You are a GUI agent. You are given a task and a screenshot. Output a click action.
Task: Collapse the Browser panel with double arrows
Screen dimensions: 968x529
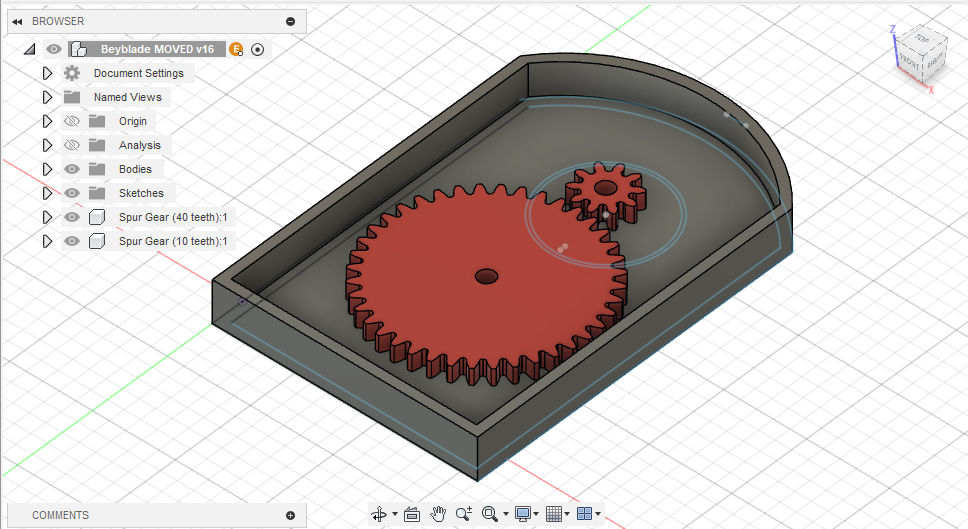pyautogui.click(x=17, y=22)
